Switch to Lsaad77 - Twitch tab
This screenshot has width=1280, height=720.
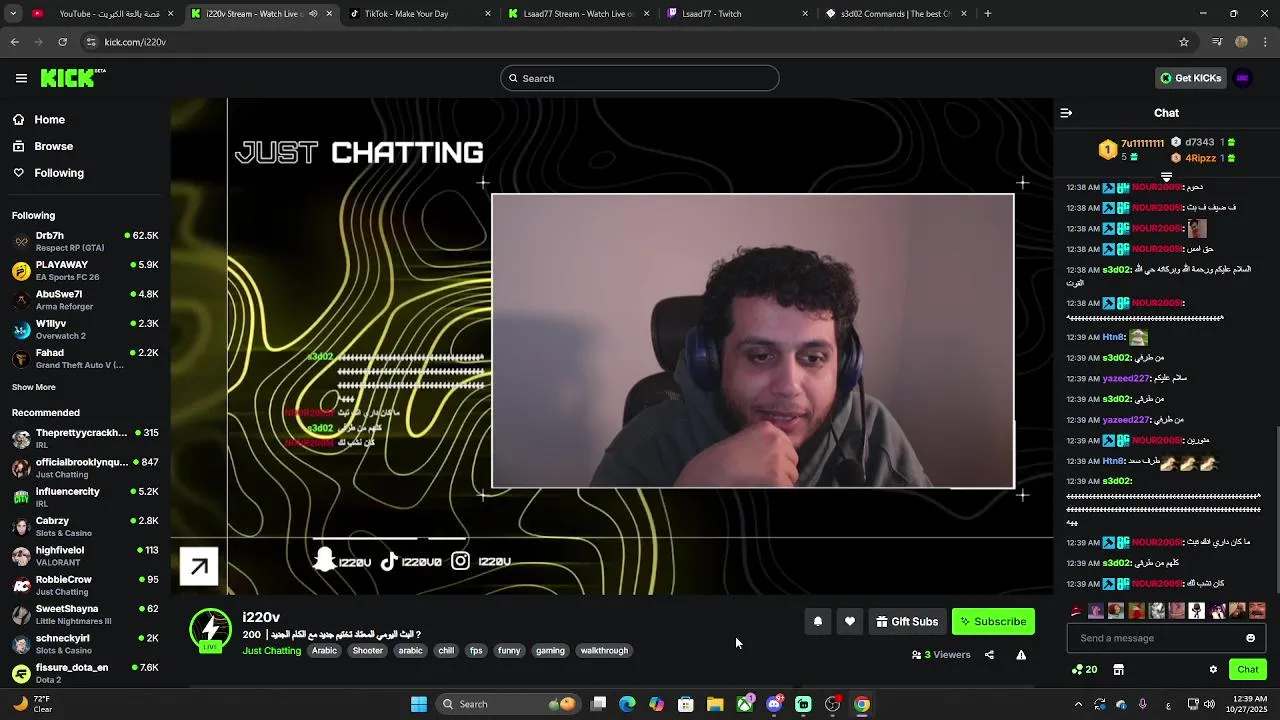(x=738, y=14)
